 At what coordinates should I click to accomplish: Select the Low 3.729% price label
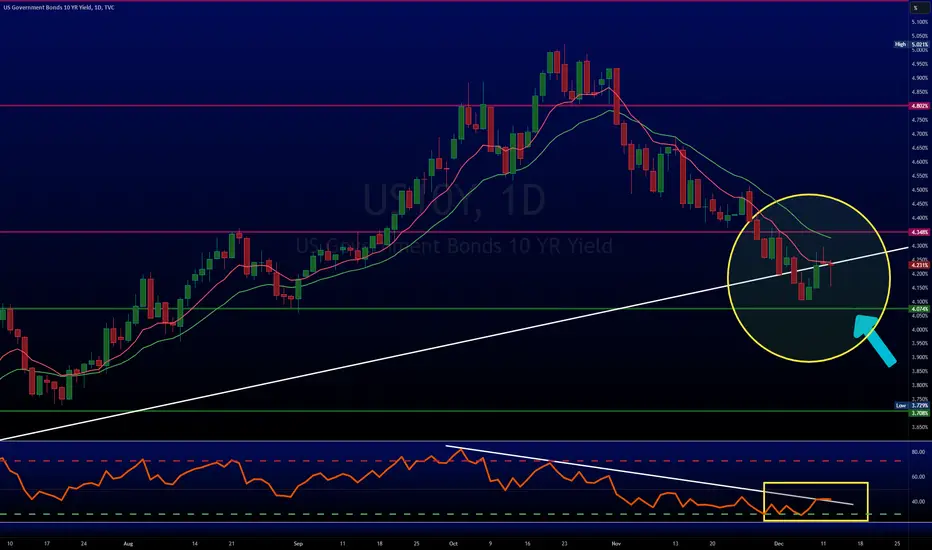tap(912, 406)
